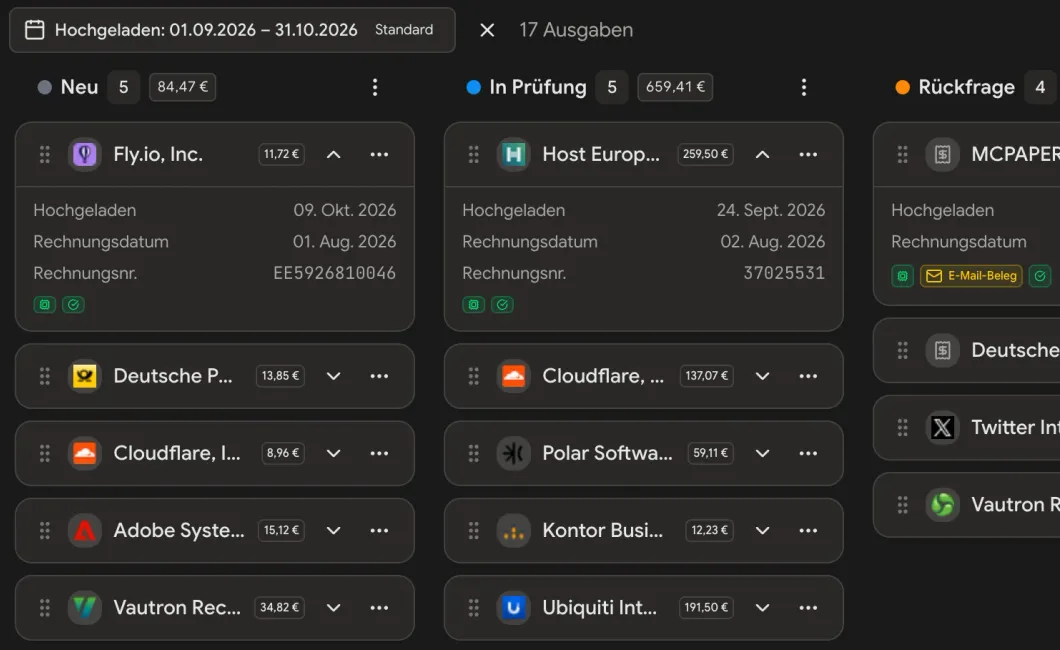Click the Twitter X logo icon
The width and height of the screenshot is (1060, 650).
[x=942, y=427]
